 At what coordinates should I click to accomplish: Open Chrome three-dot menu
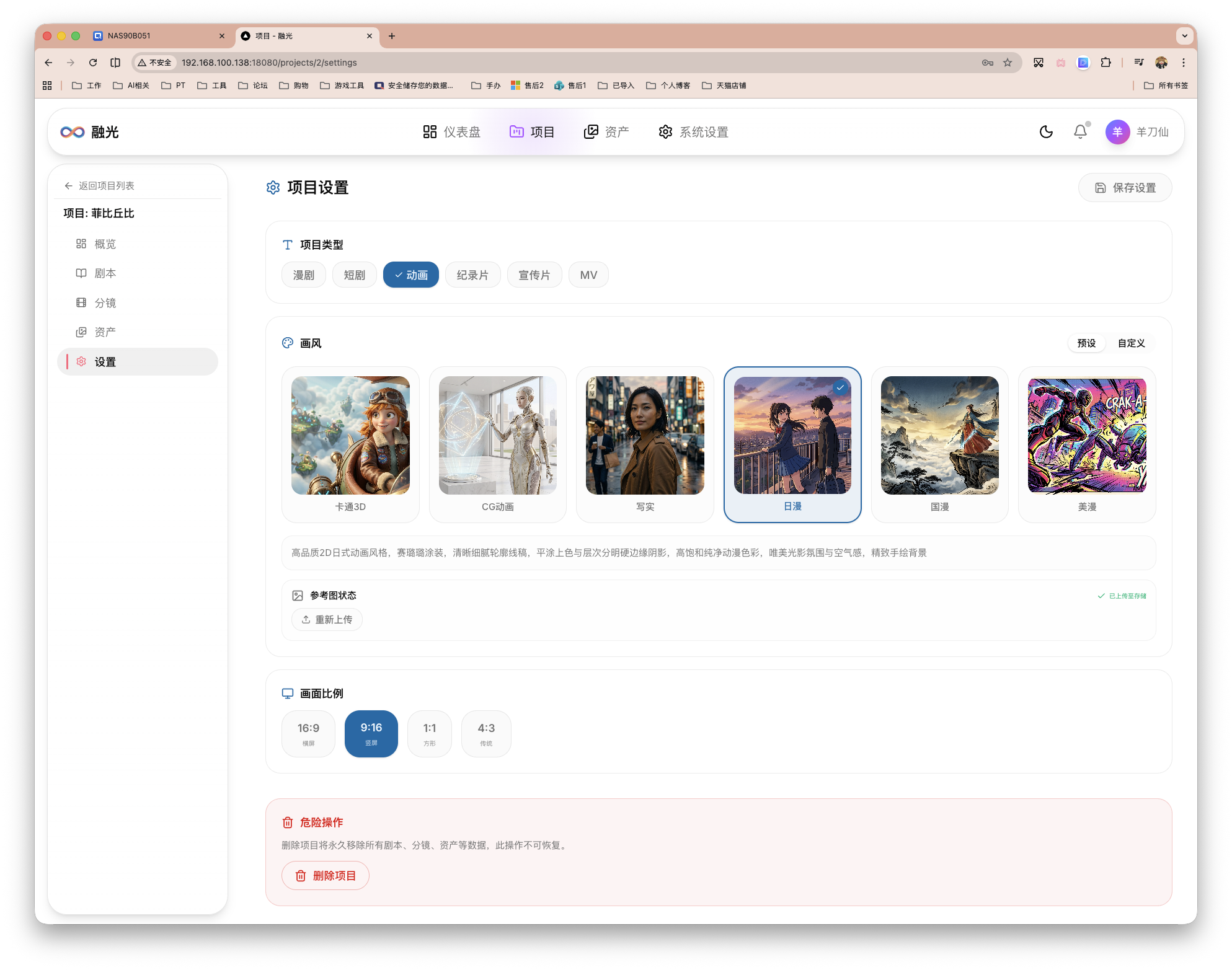click(x=1184, y=63)
